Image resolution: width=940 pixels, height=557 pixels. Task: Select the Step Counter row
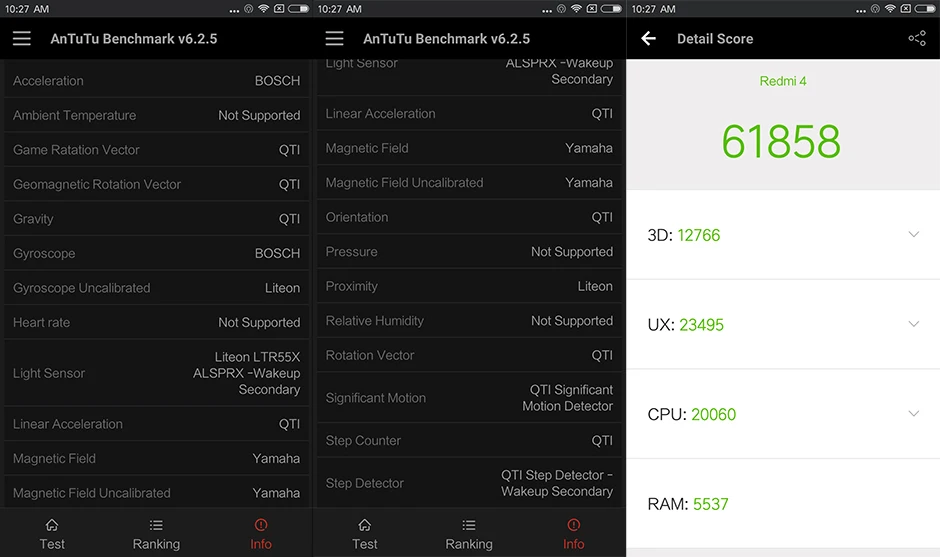point(469,441)
